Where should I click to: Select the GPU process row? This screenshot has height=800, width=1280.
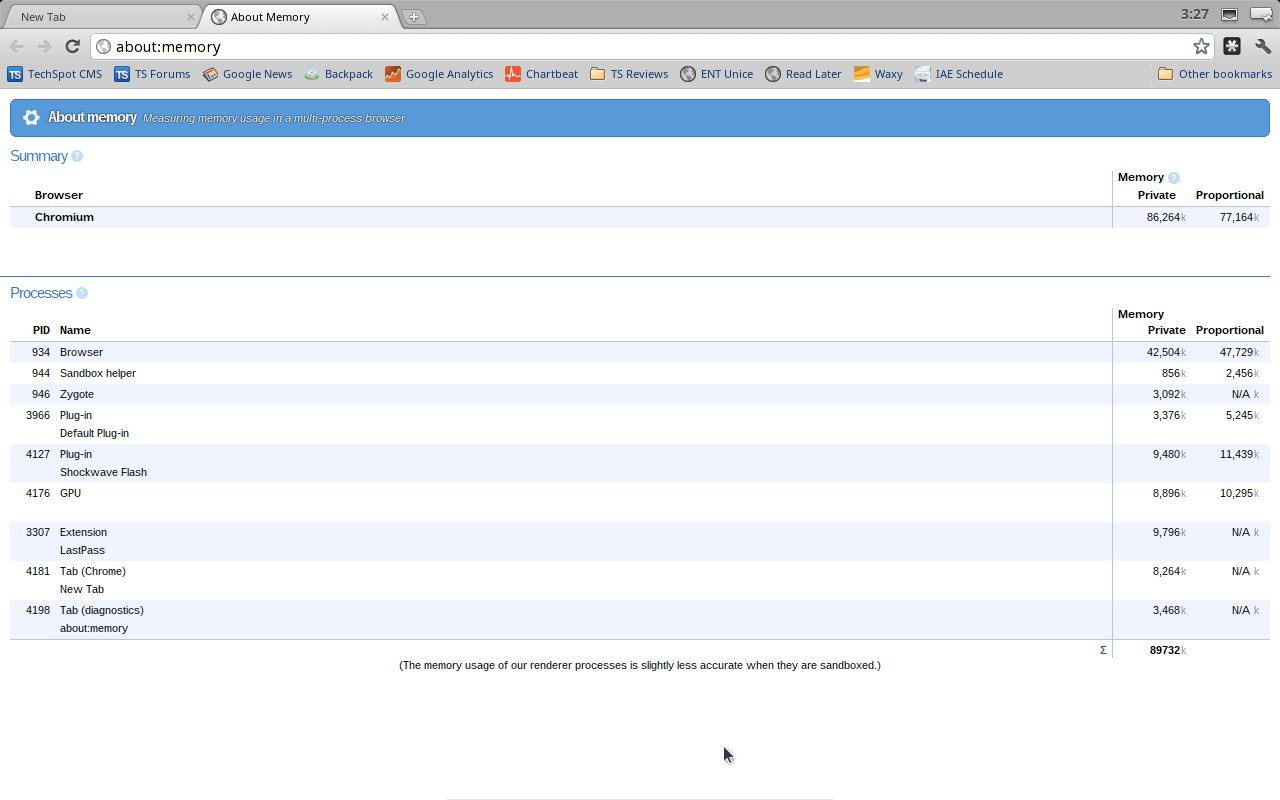(640, 502)
